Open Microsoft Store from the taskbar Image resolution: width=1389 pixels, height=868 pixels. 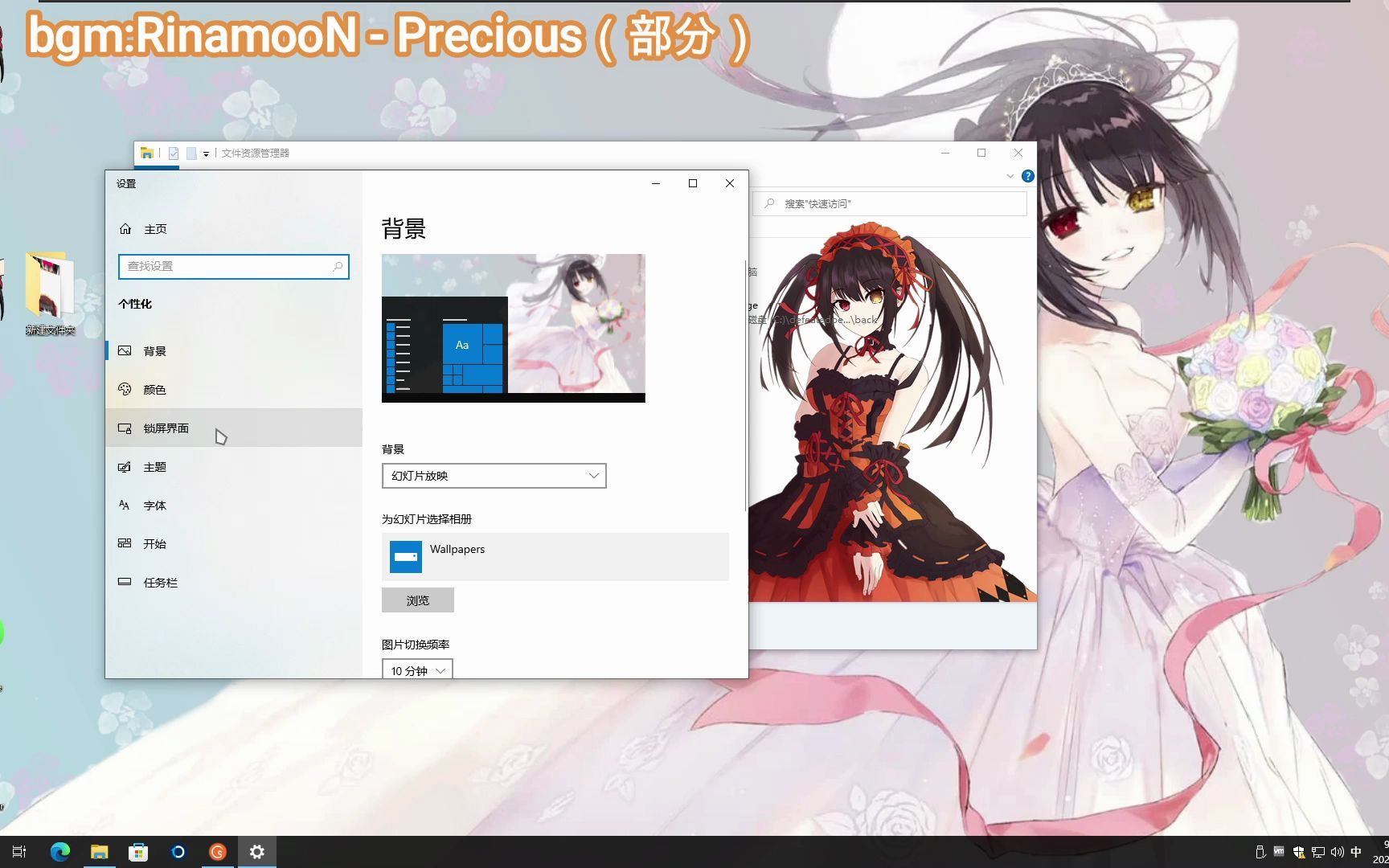click(x=138, y=852)
